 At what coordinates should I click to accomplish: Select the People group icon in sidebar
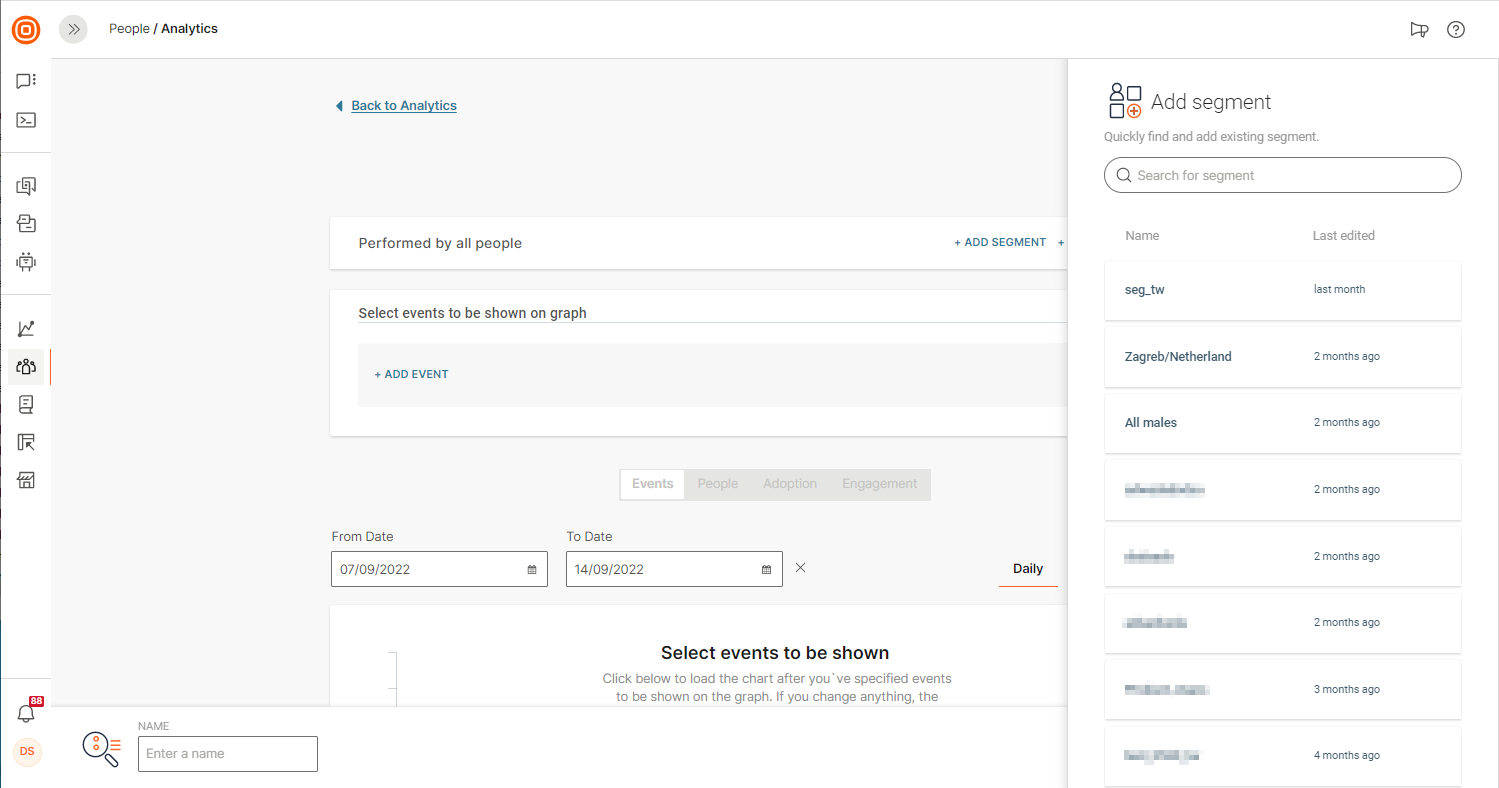pyautogui.click(x=26, y=367)
